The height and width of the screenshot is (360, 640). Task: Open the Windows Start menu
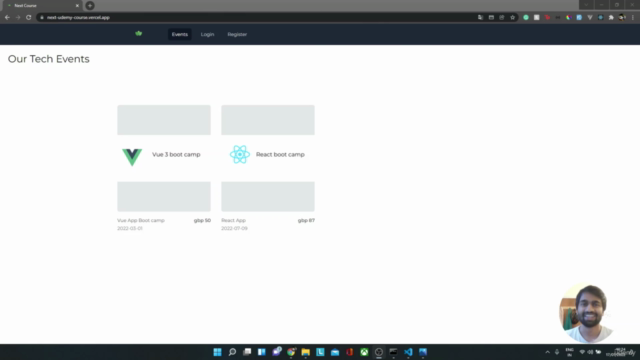click(x=218, y=352)
